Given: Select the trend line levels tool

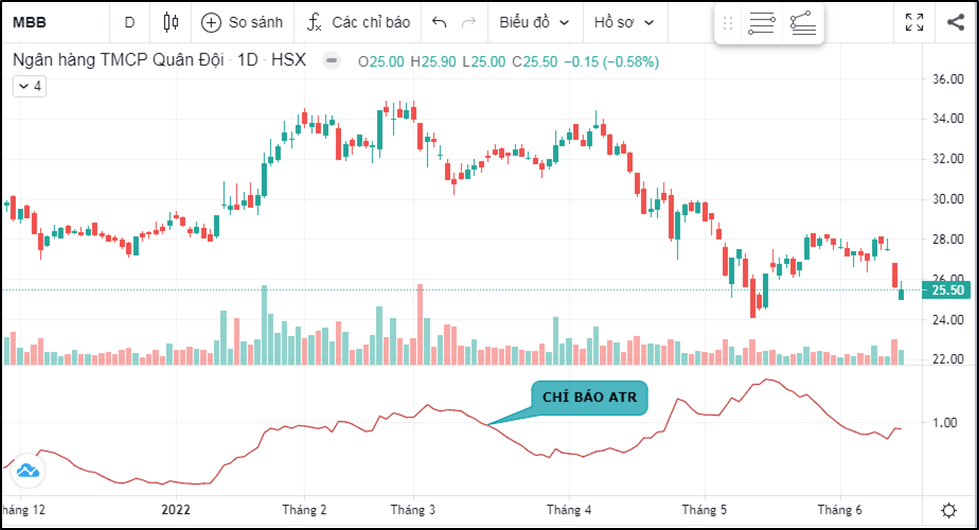Looking at the screenshot, I should pos(802,23).
